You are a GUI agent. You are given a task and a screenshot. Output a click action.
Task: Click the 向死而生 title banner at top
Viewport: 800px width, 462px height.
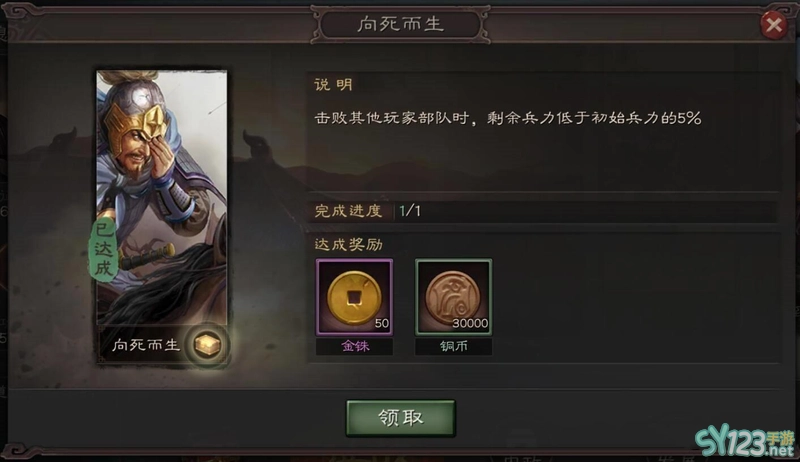[x=401, y=24]
